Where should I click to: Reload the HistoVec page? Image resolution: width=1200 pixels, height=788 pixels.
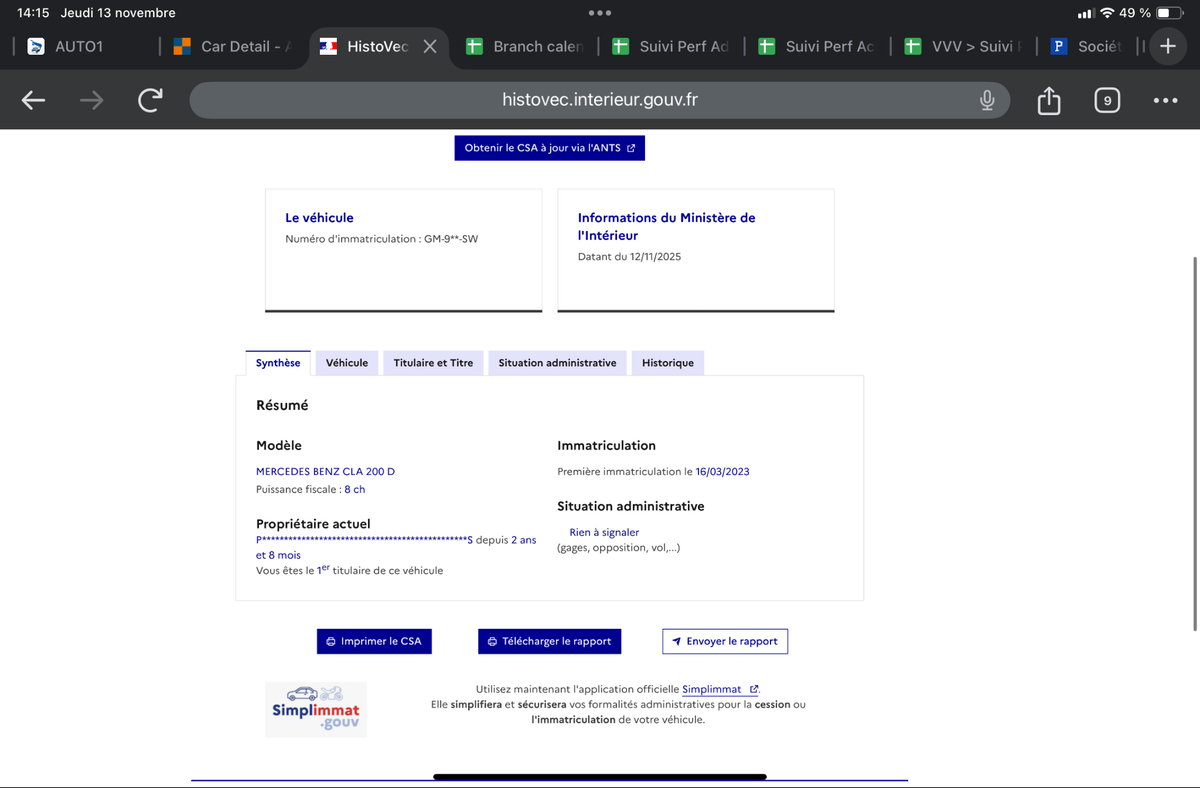click(150, 100)
